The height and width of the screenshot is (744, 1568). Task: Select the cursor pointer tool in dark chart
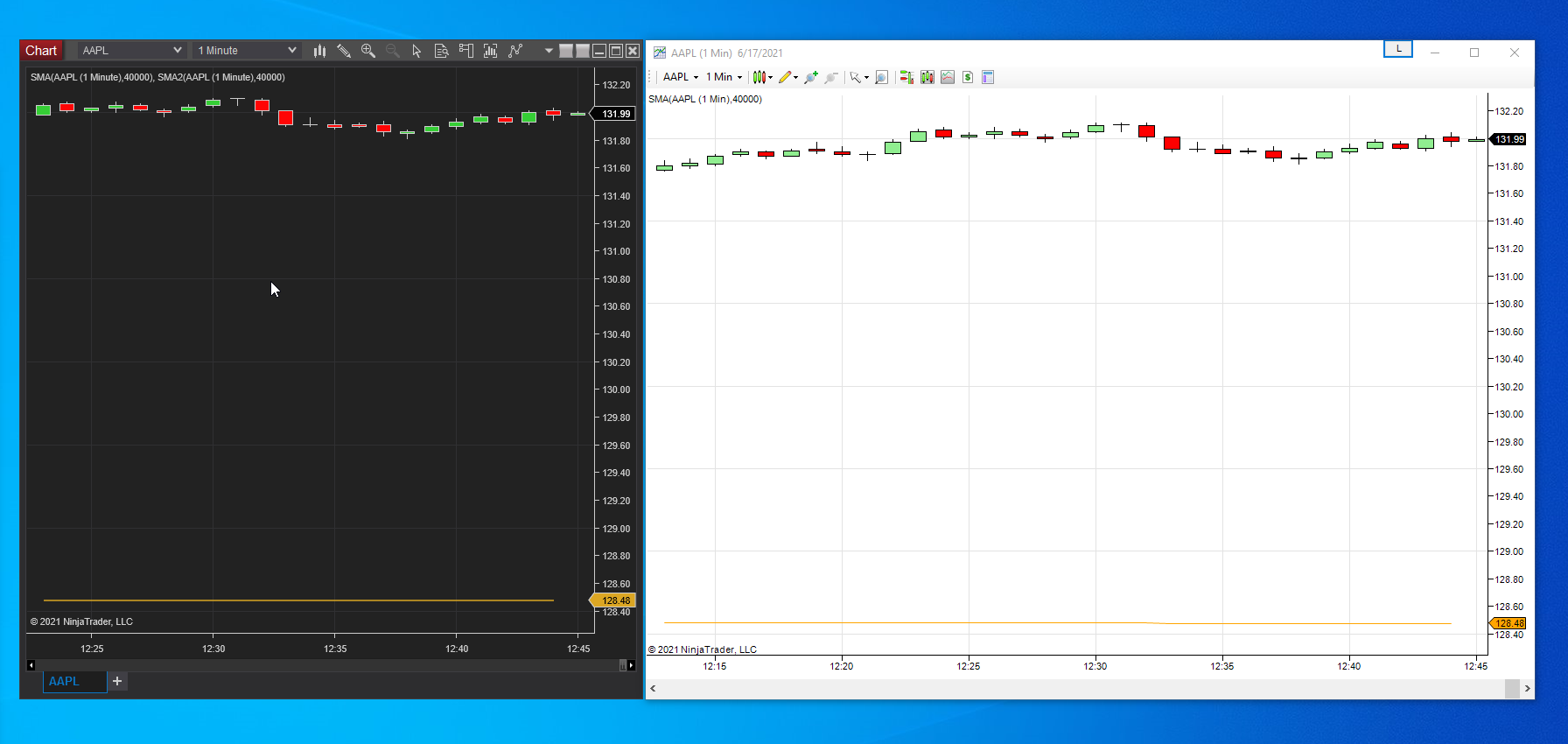[x=417, y=51]
